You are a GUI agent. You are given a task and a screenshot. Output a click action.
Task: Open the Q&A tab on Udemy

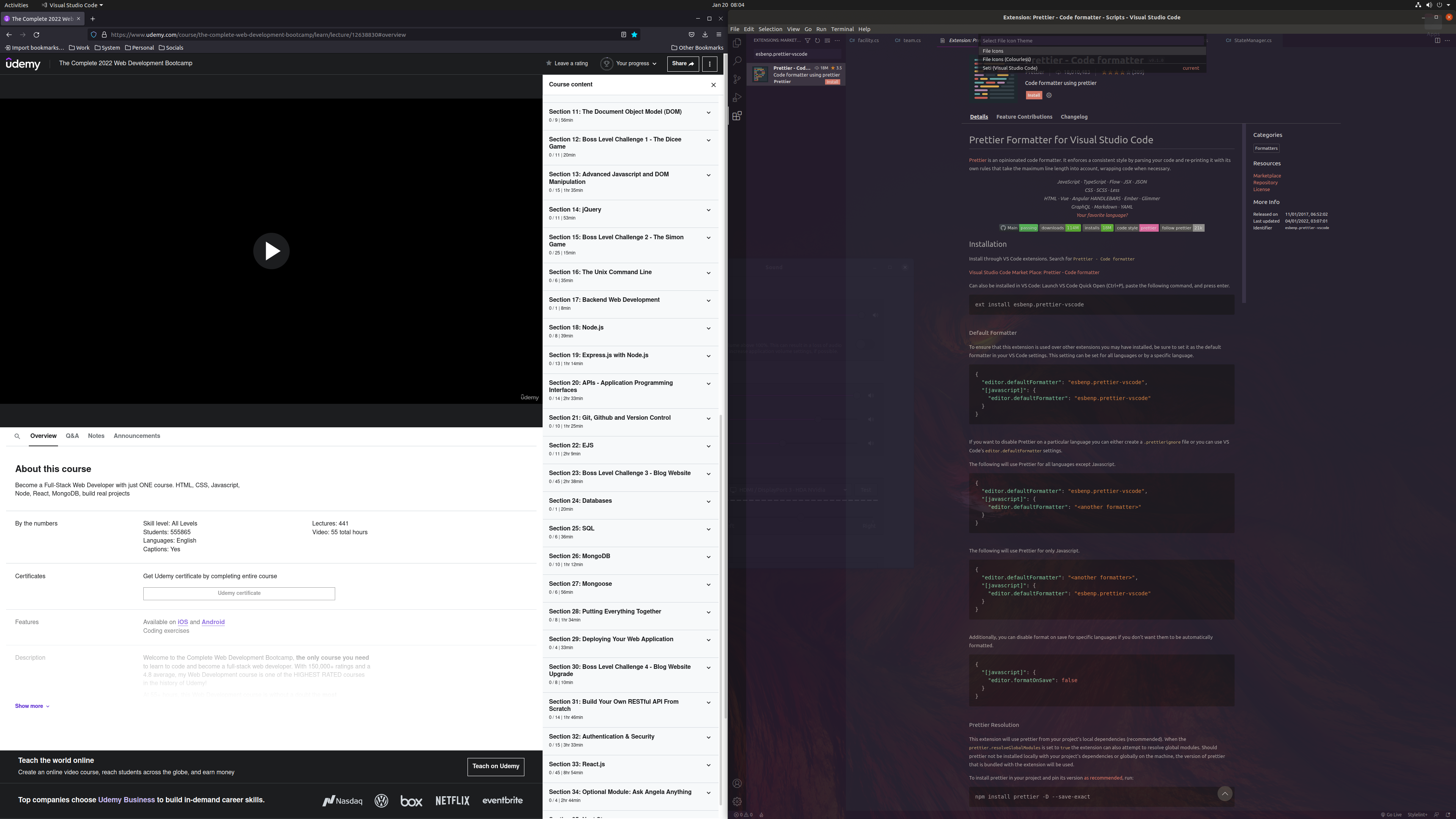(x=72, y=436)
